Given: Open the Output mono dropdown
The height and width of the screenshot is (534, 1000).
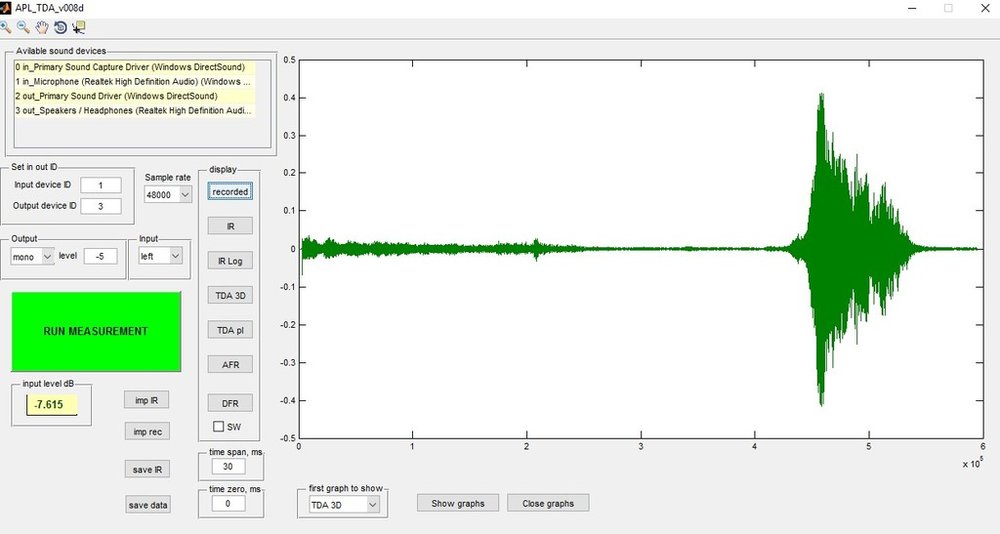Looking at the screenshot, I should tap(33, 256).
